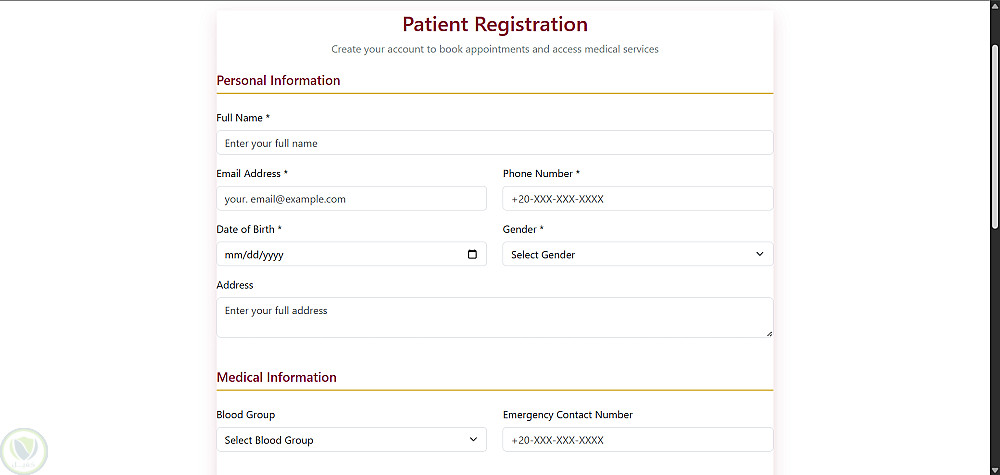The height and width of the screenshot is (475, 1000).
Task: Open the Select Blood Group dropdown
Action: pyautogui.click(x=351, y=440)
